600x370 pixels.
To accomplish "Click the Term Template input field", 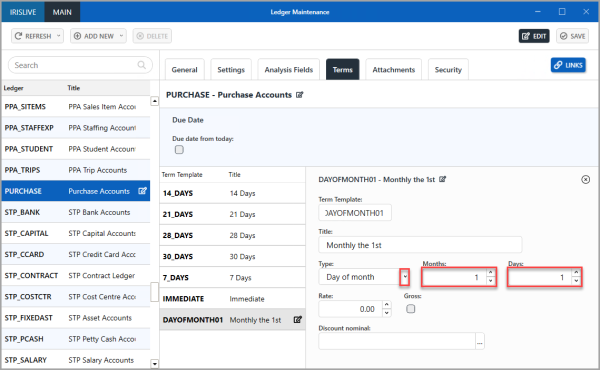I will (x=355, y=213).
